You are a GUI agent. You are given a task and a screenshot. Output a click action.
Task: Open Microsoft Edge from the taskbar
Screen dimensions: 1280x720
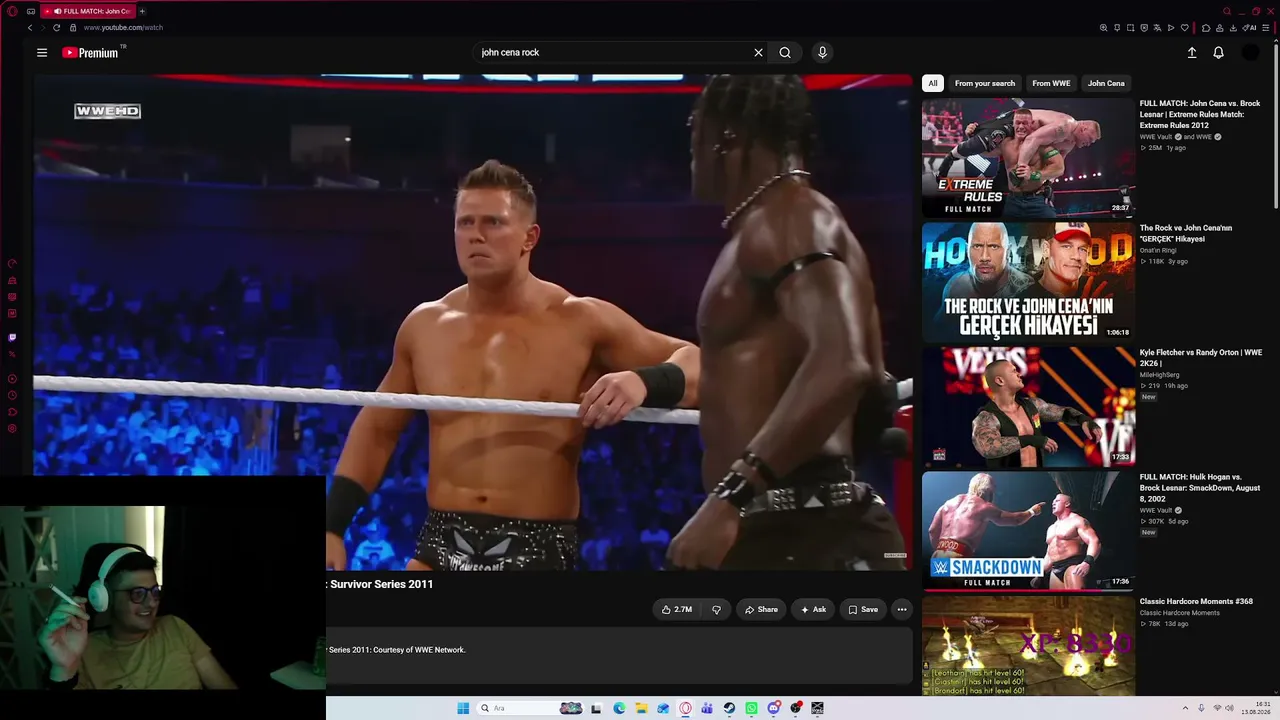pyautogui.click(x=619, y=708)
